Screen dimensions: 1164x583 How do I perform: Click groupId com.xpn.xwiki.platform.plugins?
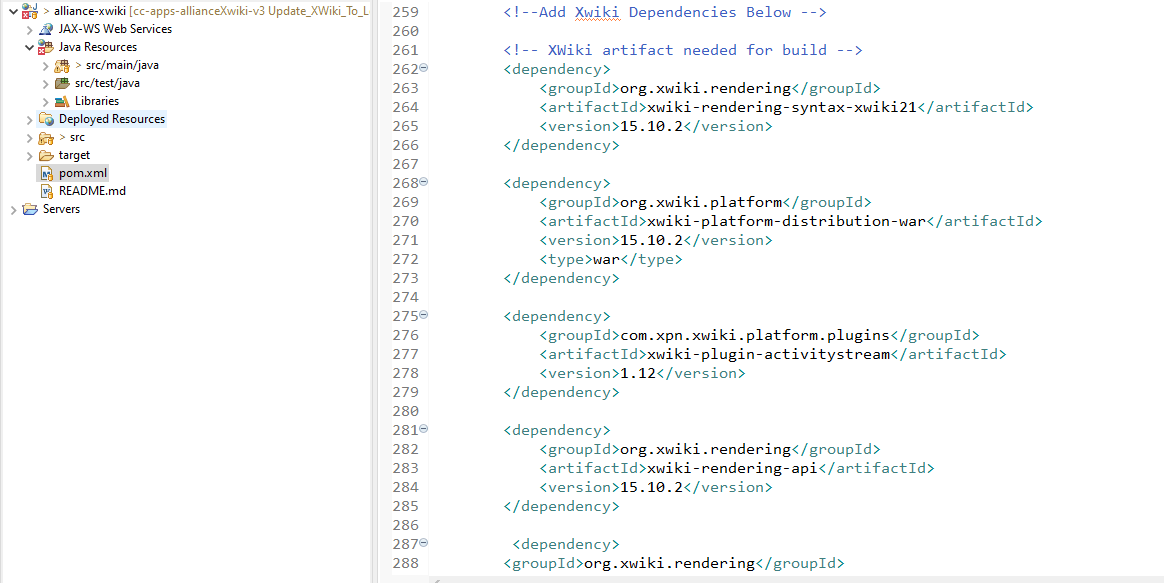coord(755,336)
